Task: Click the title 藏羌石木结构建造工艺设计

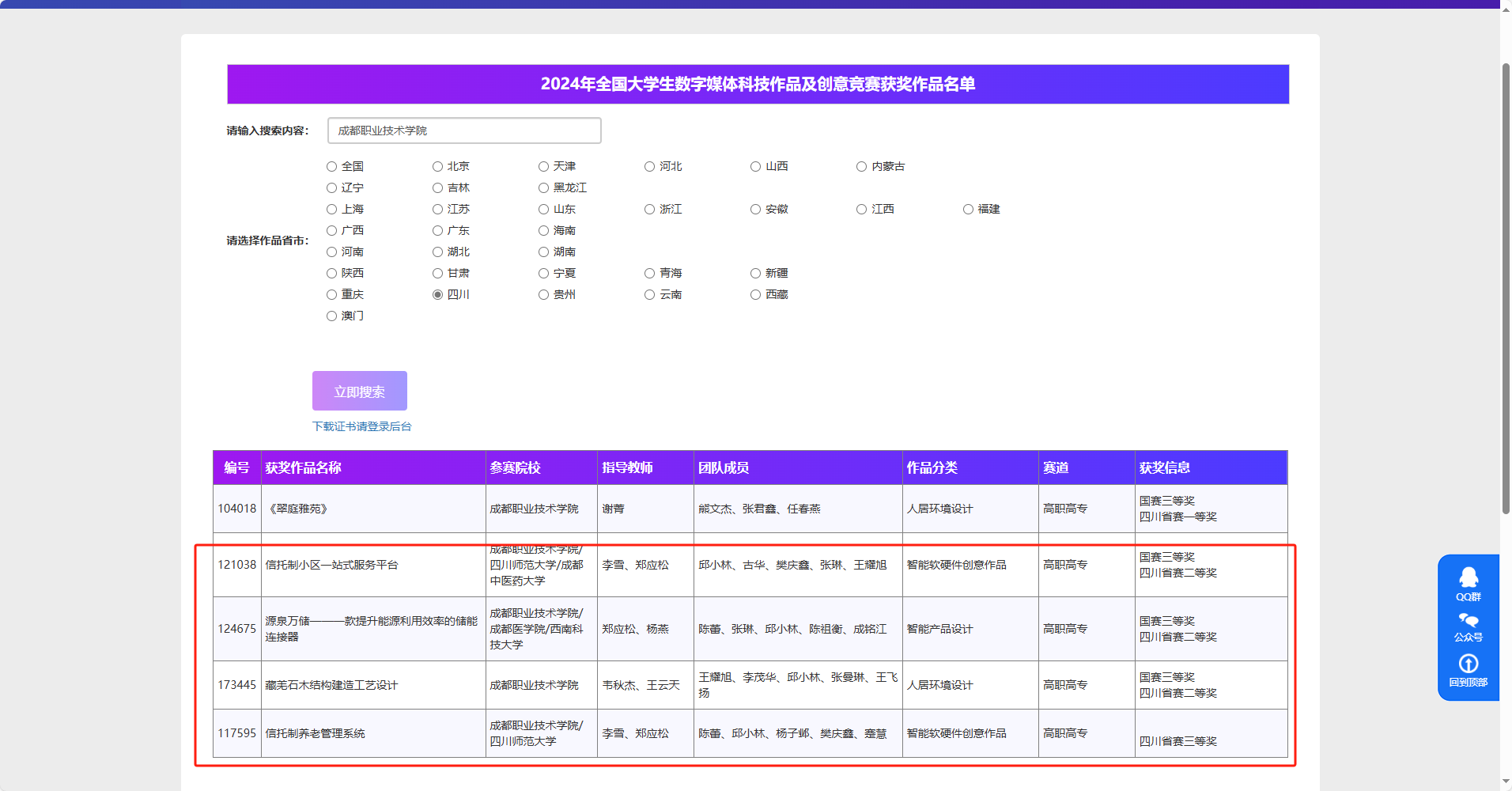Action: [331, 685]
